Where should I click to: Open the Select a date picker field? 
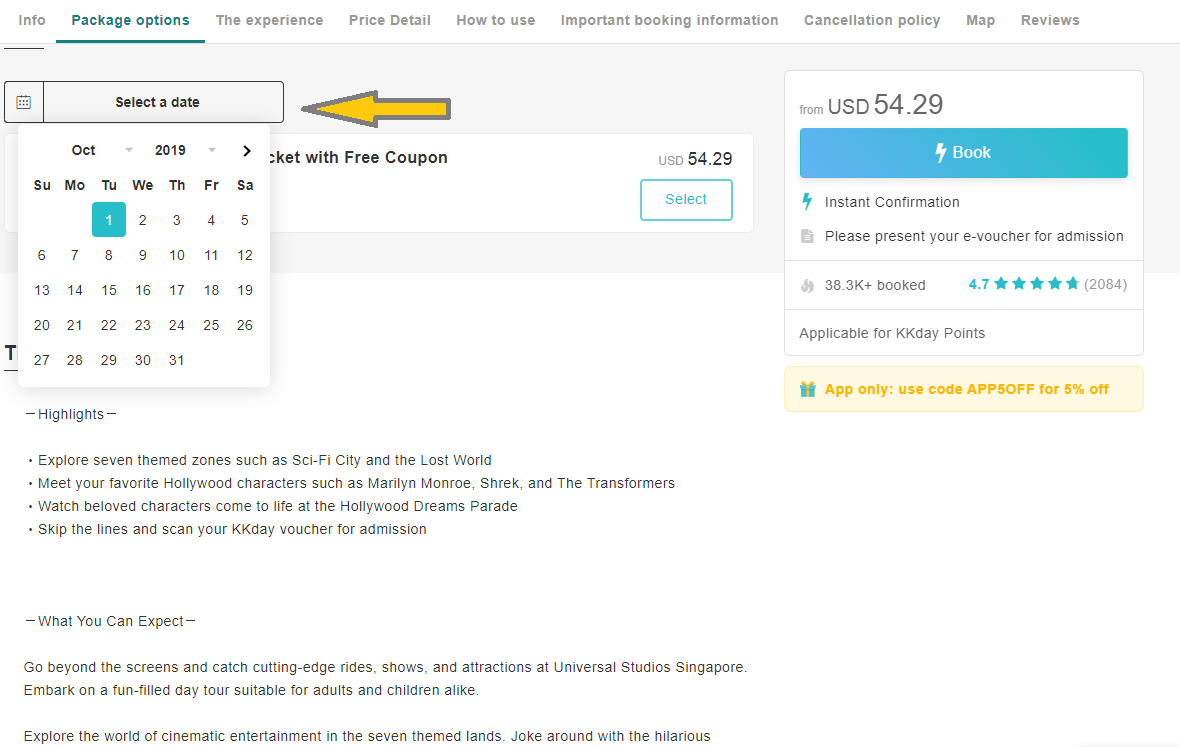pos(144,102)
